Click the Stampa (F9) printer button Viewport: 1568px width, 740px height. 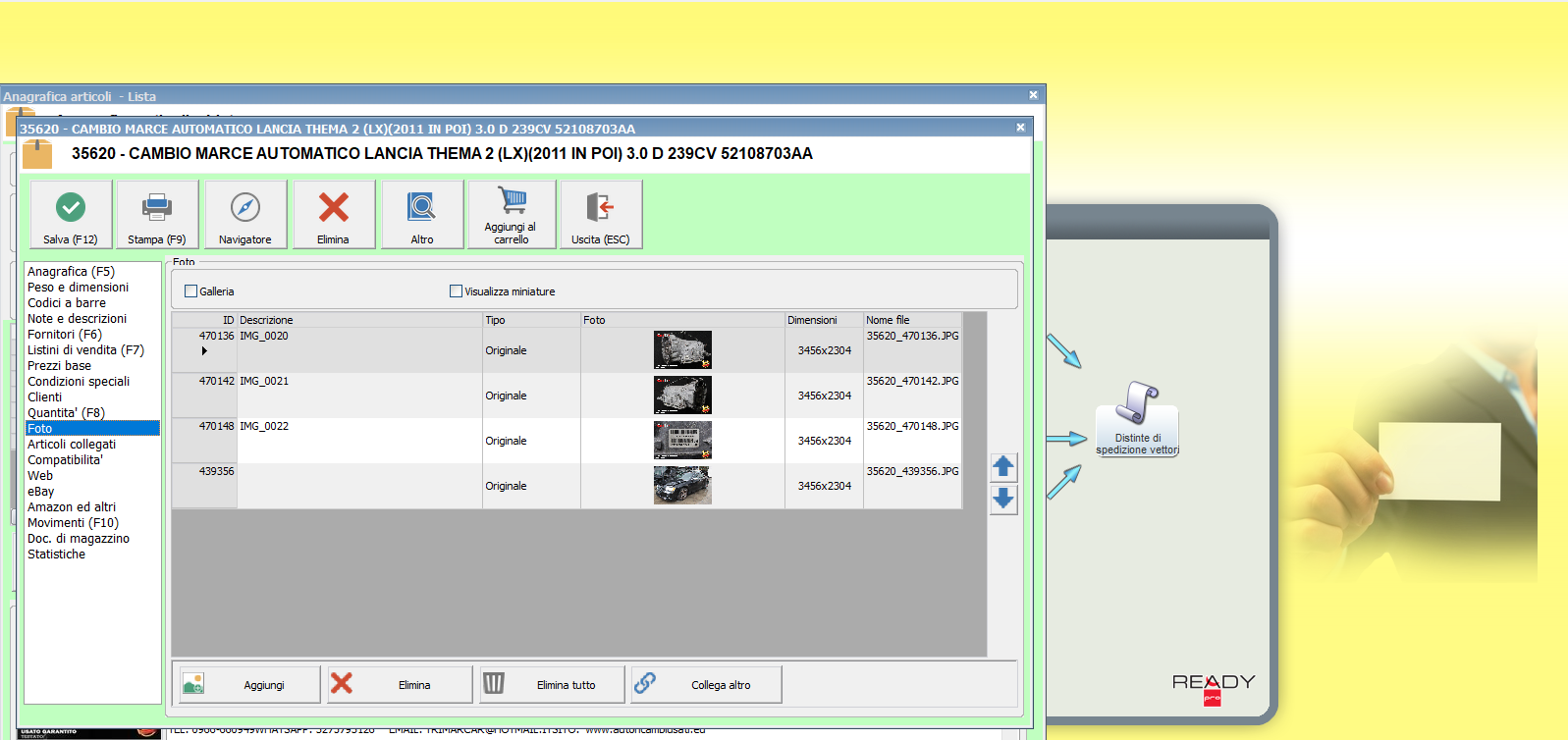[x=157, y=214]
